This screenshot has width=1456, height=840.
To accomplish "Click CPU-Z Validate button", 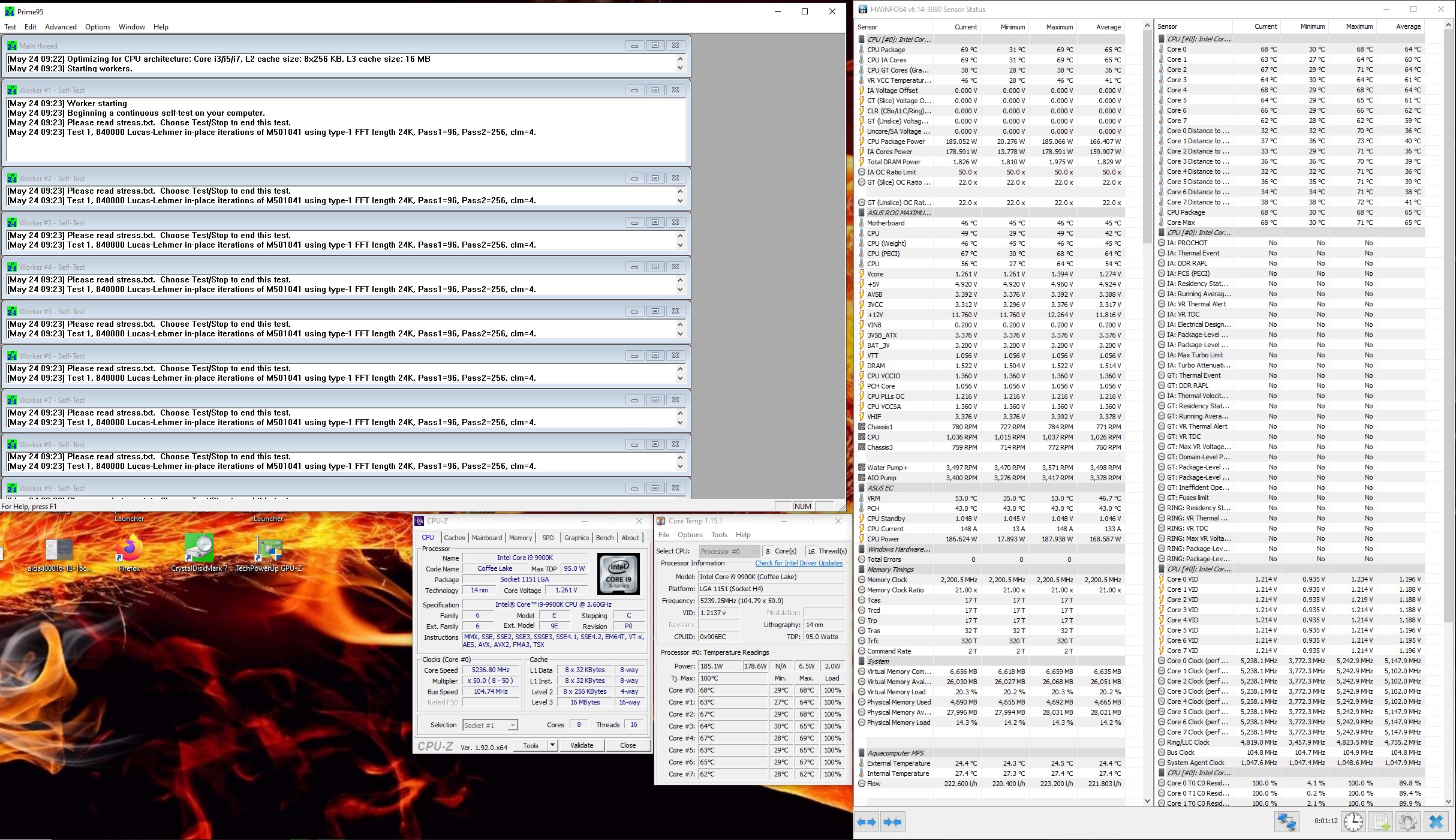I will click(x=581, y=745).
